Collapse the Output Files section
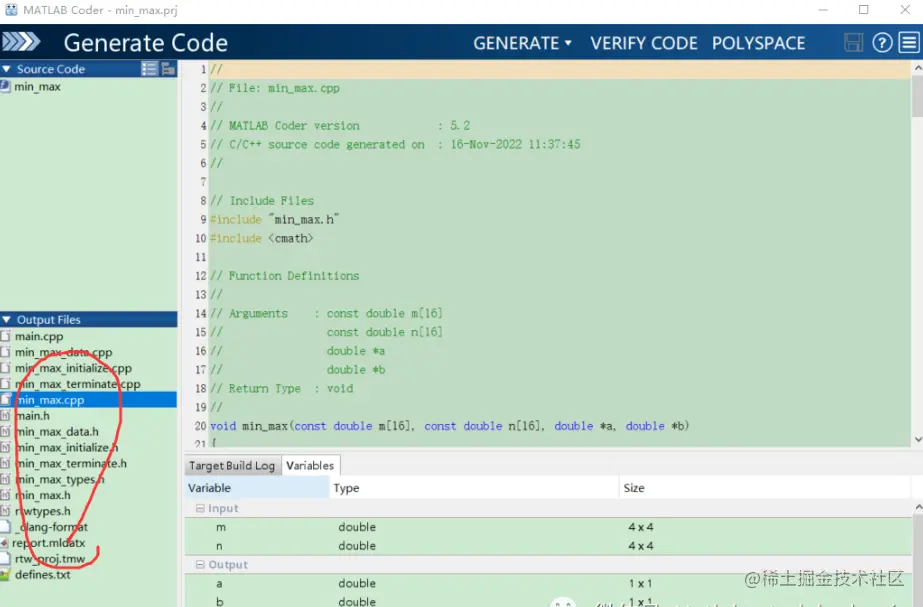This screenshot has height=607, width=923. coord(6,320)
